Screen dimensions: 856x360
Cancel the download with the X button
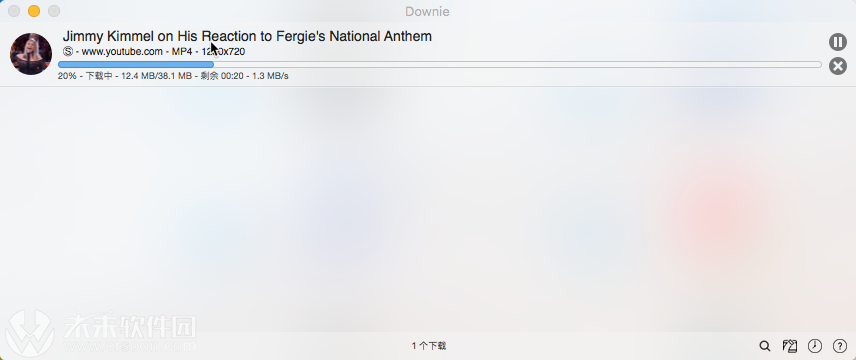(x=837, y=67)
